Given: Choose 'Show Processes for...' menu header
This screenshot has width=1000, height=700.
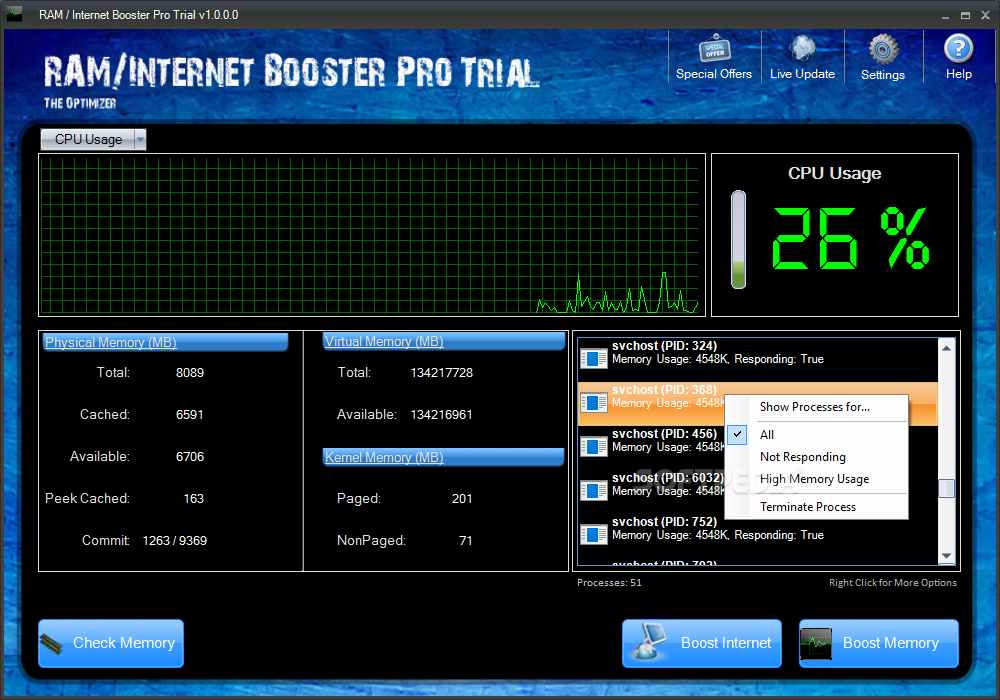Looking at the screenshot, I should click(814, 407).
